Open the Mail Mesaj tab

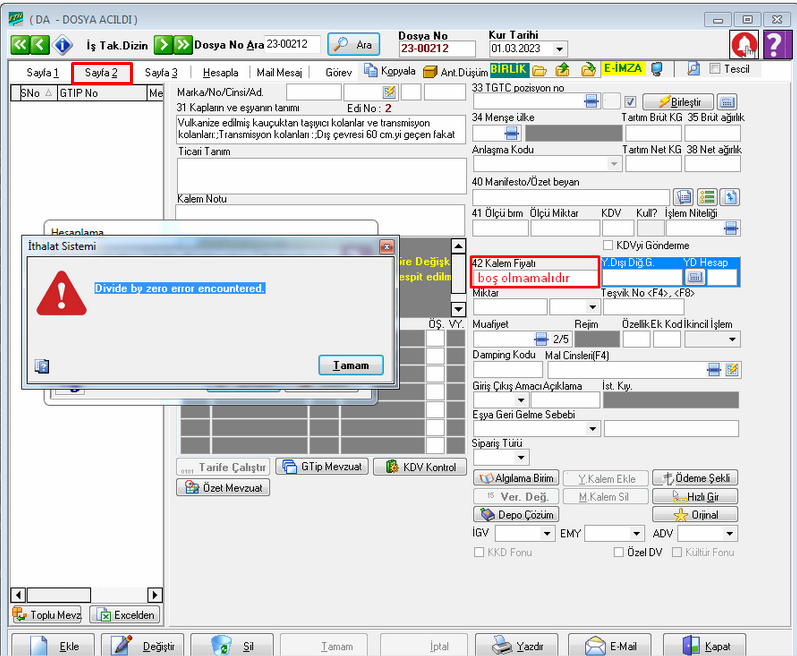coord(279,73)
